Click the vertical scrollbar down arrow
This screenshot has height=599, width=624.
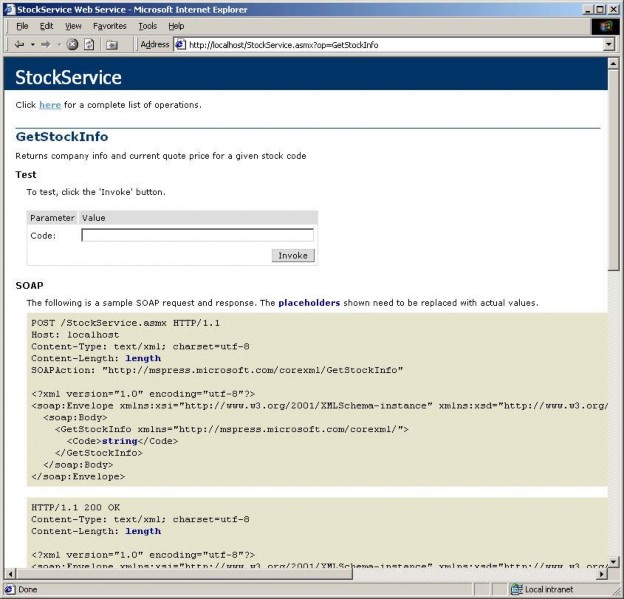613,561
